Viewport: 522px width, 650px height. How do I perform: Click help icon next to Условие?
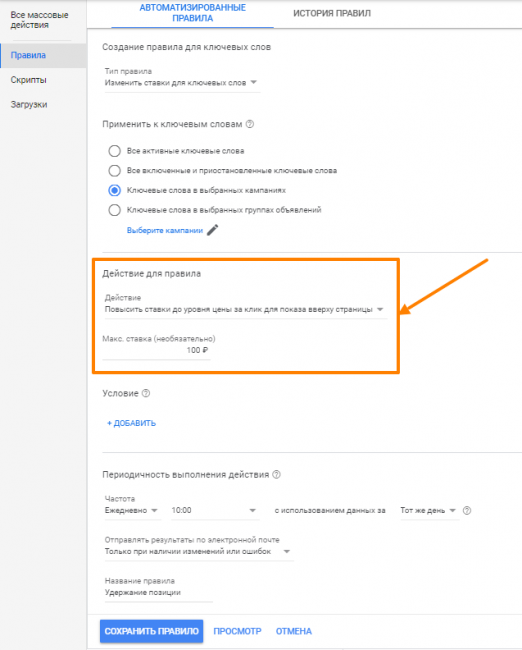click(146, 393)
